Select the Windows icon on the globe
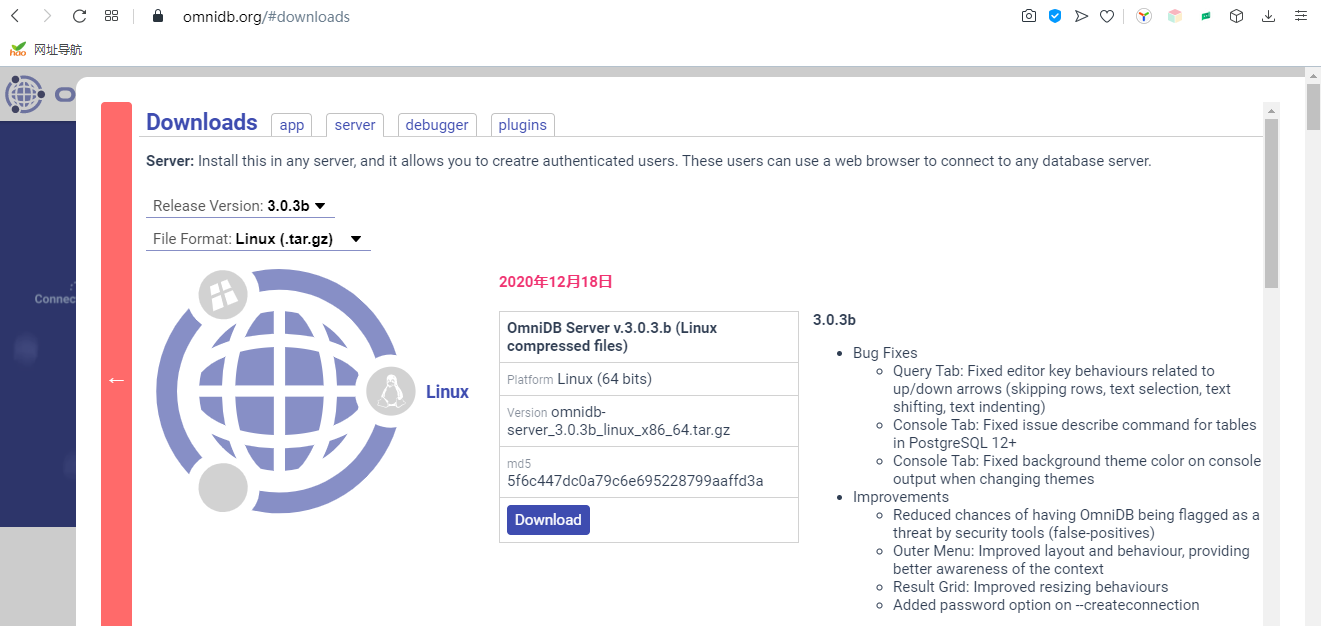The width and height of the screenshot is (1321, 626). pyautogui.click(x=223, y=294)
